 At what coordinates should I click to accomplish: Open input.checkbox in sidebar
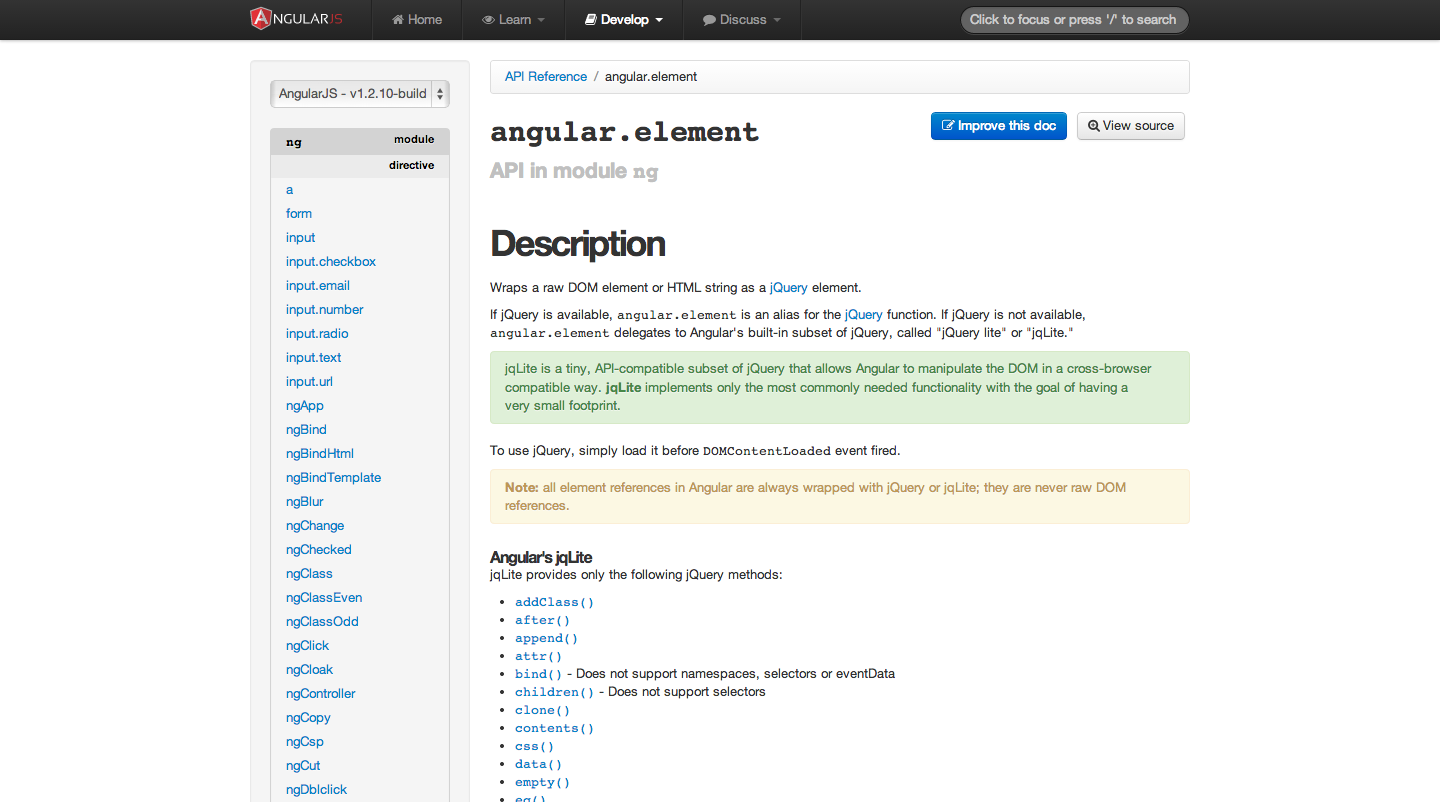pos(331,262)
